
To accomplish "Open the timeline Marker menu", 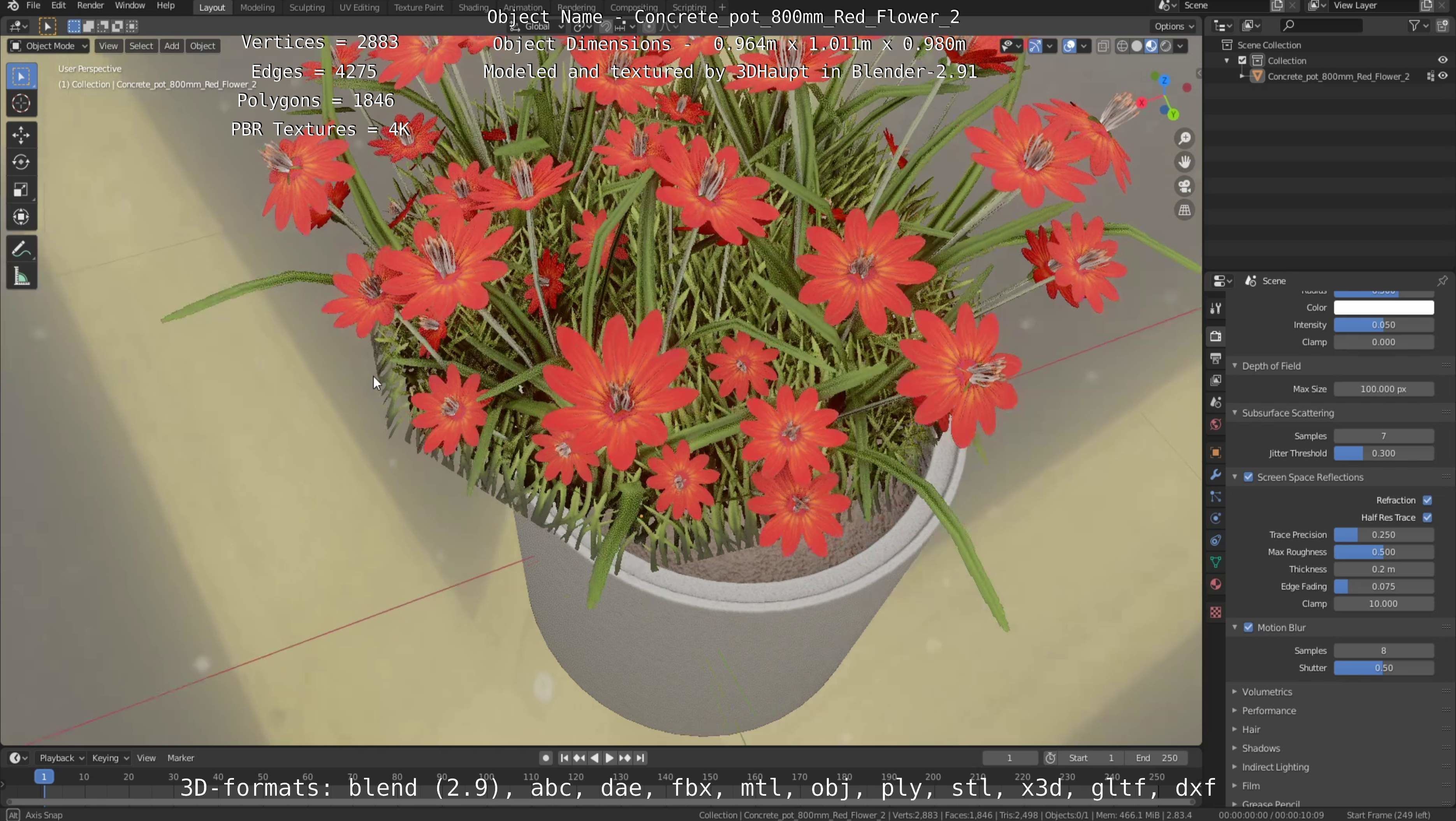I will pos(180,758).
